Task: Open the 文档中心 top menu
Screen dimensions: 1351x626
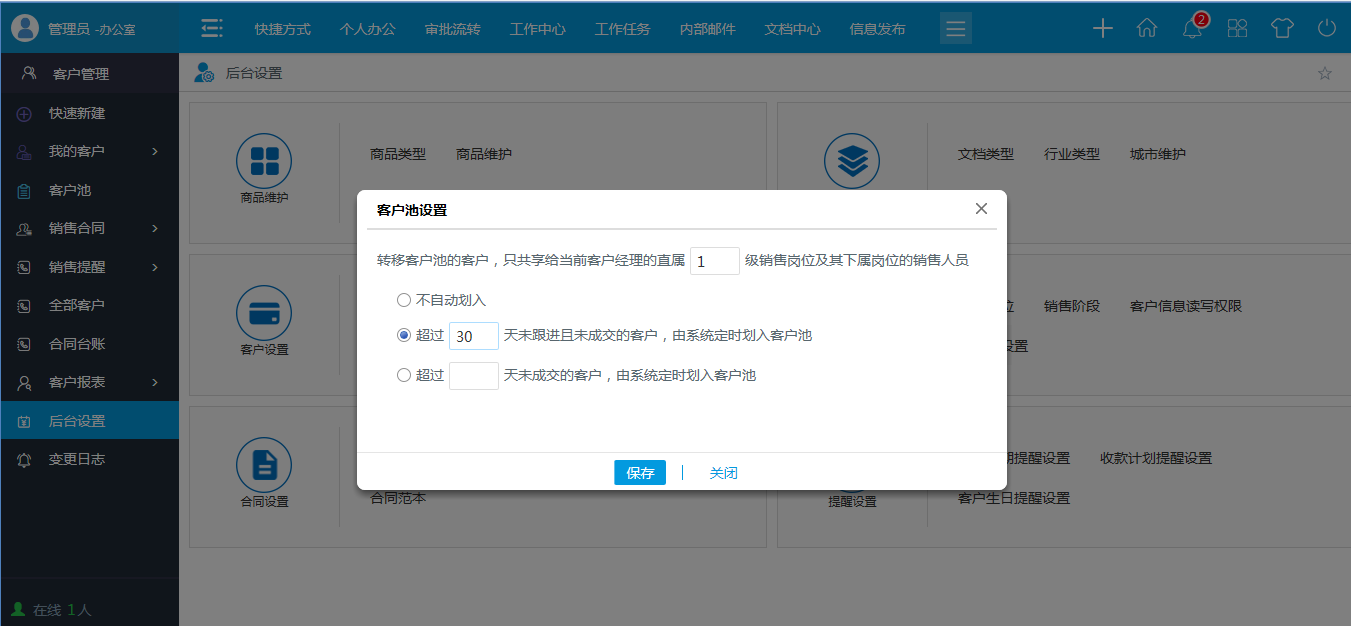Action: 792,29
